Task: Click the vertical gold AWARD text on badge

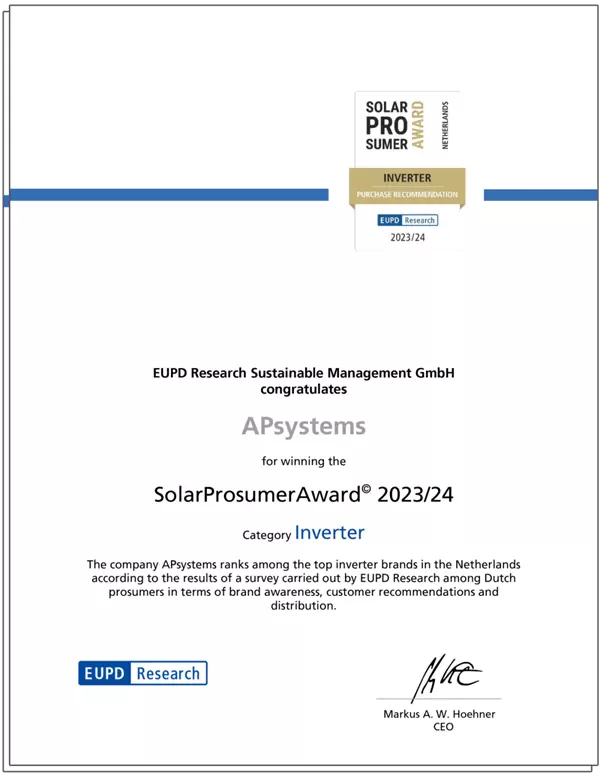Action: pyautogui.click(x=418, y=125)
